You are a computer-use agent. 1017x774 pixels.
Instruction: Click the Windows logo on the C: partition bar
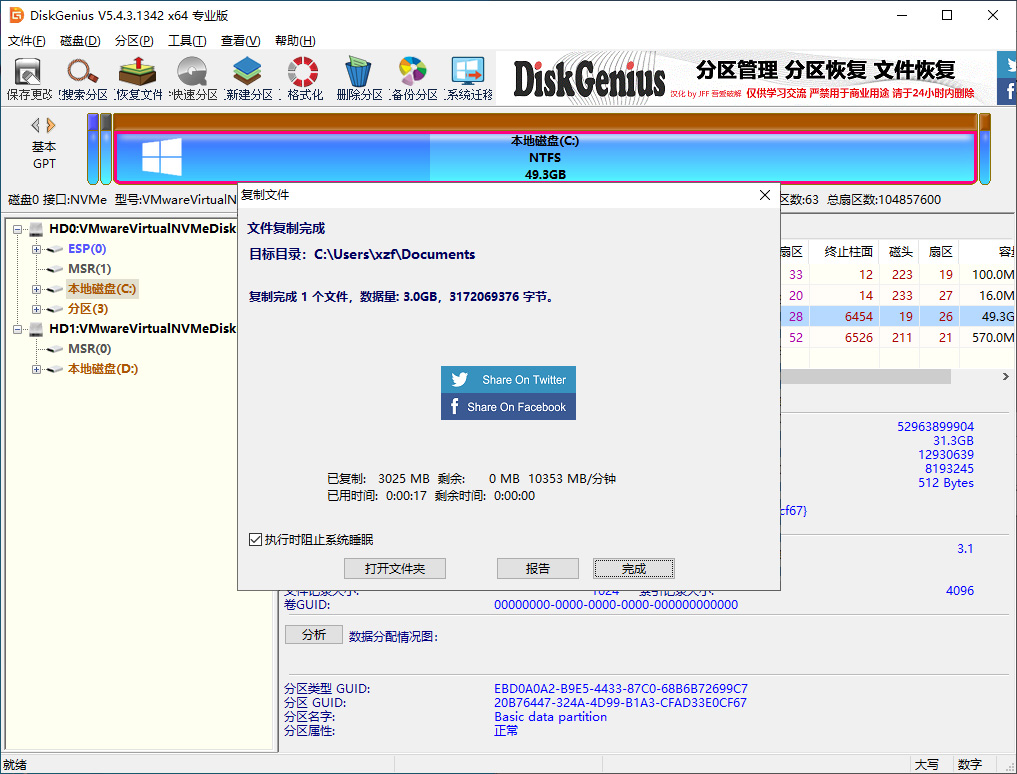point(162,156)
